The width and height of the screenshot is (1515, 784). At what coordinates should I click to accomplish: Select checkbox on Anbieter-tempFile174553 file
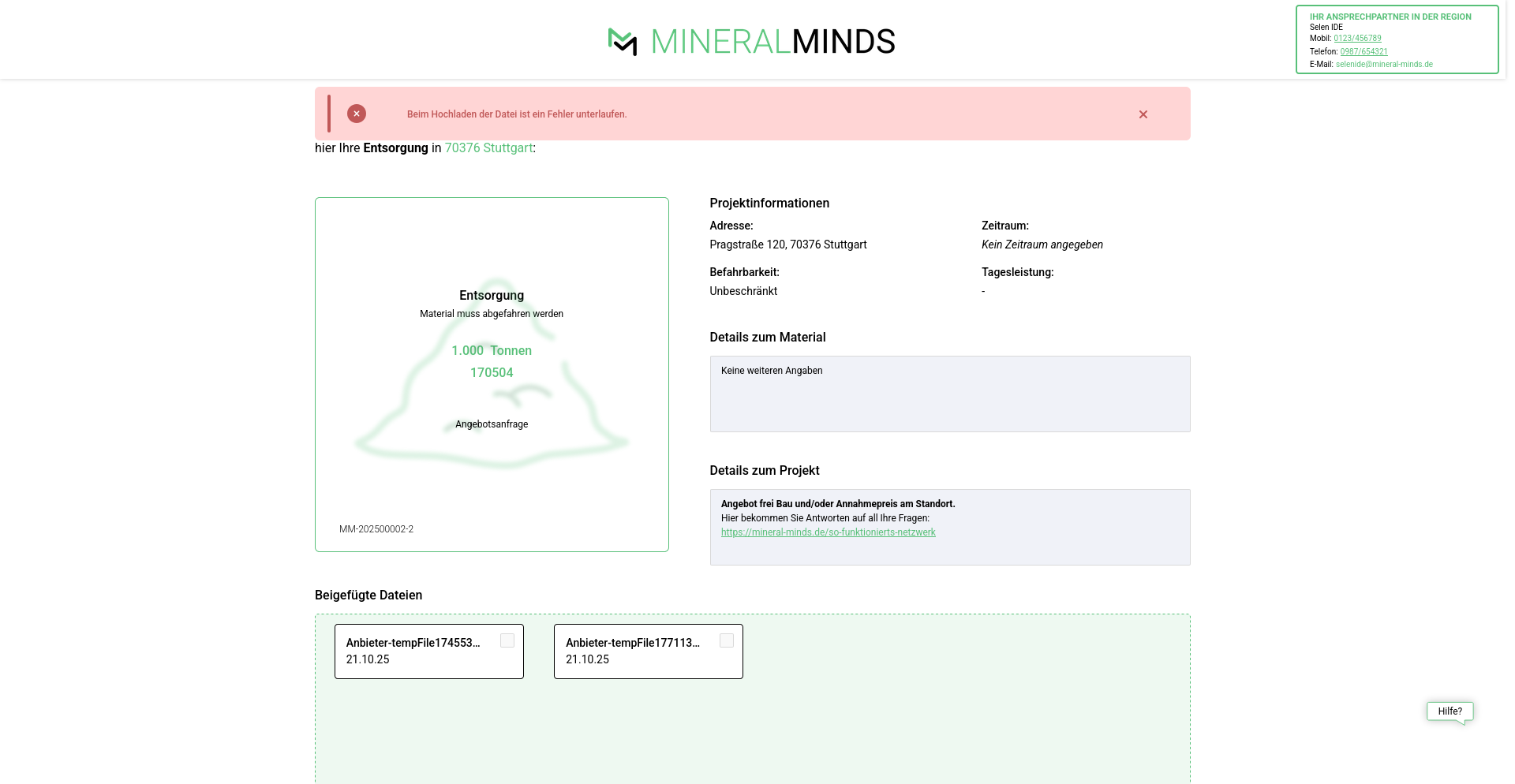(x=507, y=641)
